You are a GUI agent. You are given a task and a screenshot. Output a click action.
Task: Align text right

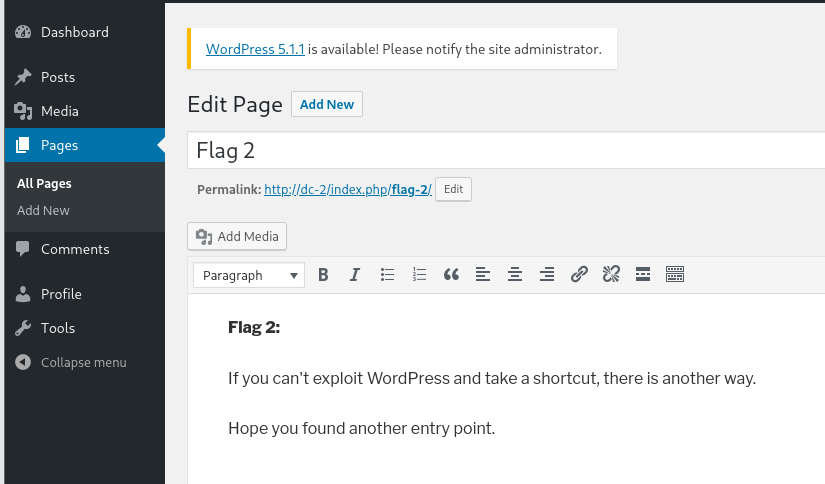tap(547, 275)
